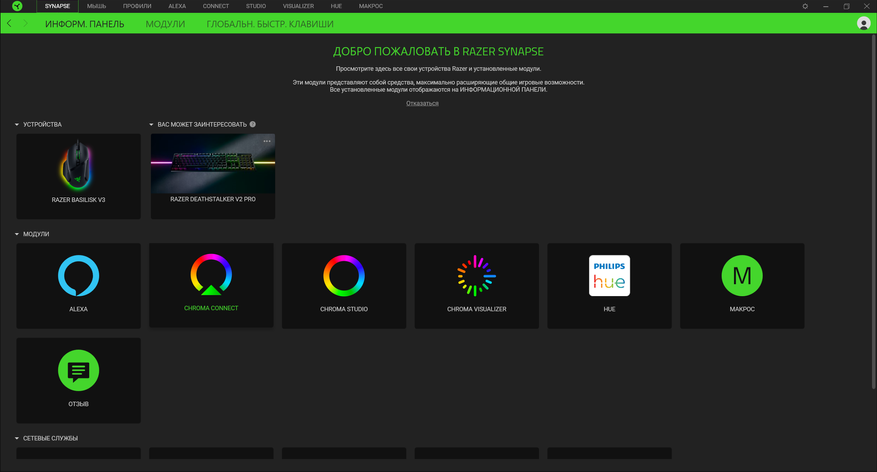This screenshot has height=472, width=877.
Task: Select the Razer Basilisk V3 mouse image
Action: [x=78, y=166]
